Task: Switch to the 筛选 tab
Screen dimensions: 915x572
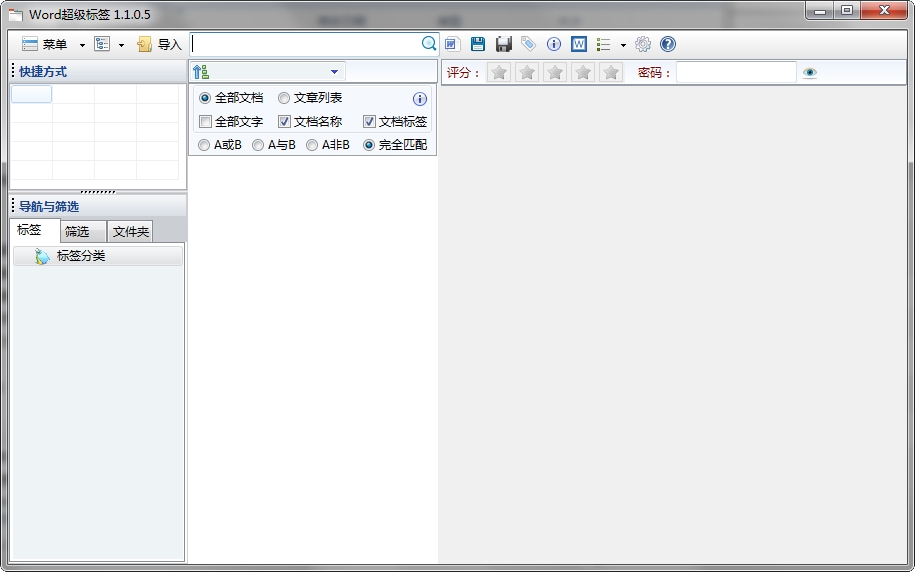Action: click(83, 232)
